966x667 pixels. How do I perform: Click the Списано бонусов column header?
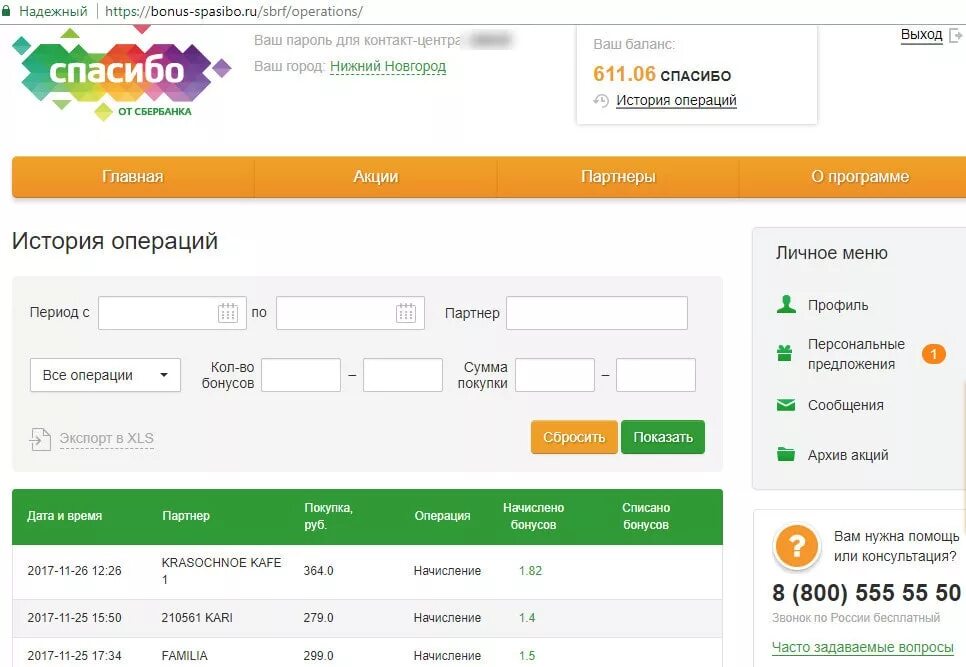pyautogui.click(x=646, y=516)
